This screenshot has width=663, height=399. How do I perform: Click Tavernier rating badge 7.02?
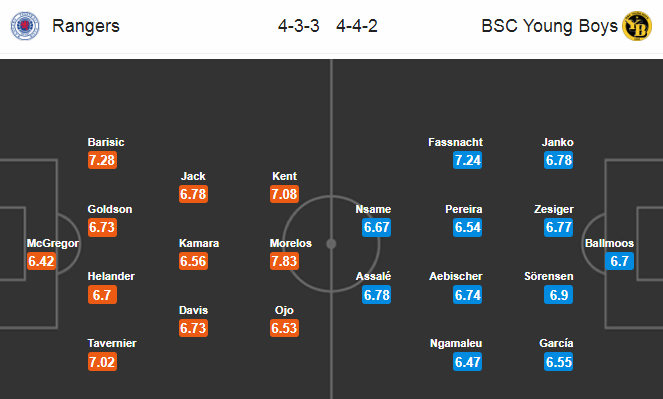pos(102,362)
